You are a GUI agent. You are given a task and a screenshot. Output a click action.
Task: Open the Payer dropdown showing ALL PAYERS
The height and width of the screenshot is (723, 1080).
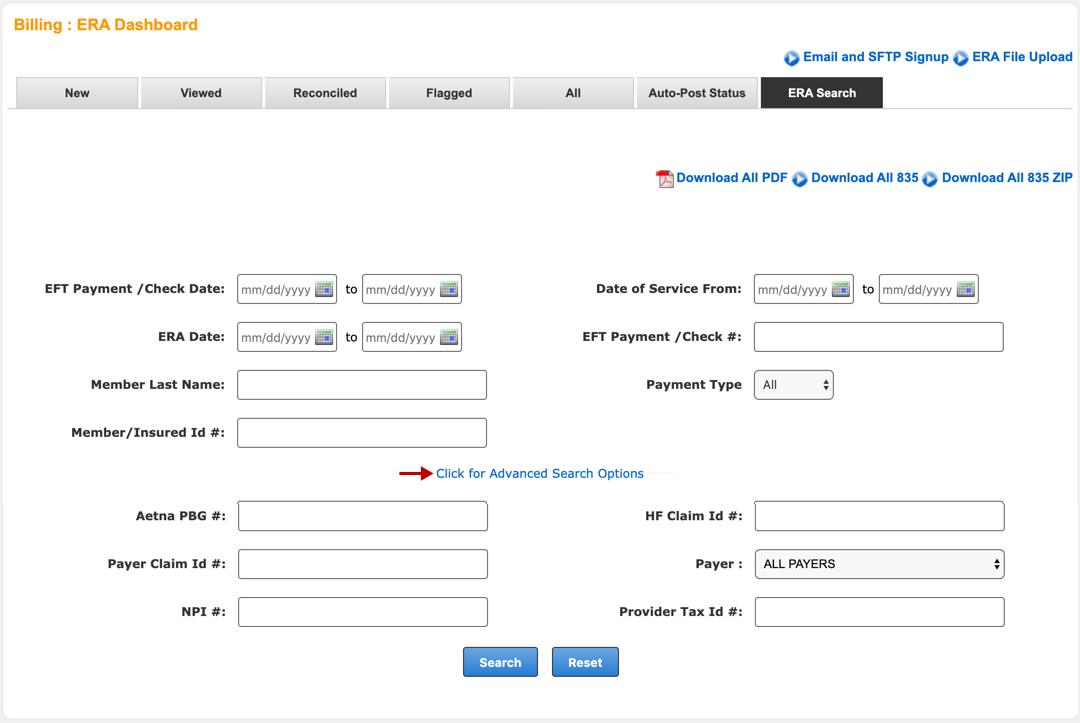[x=879, y=564]
